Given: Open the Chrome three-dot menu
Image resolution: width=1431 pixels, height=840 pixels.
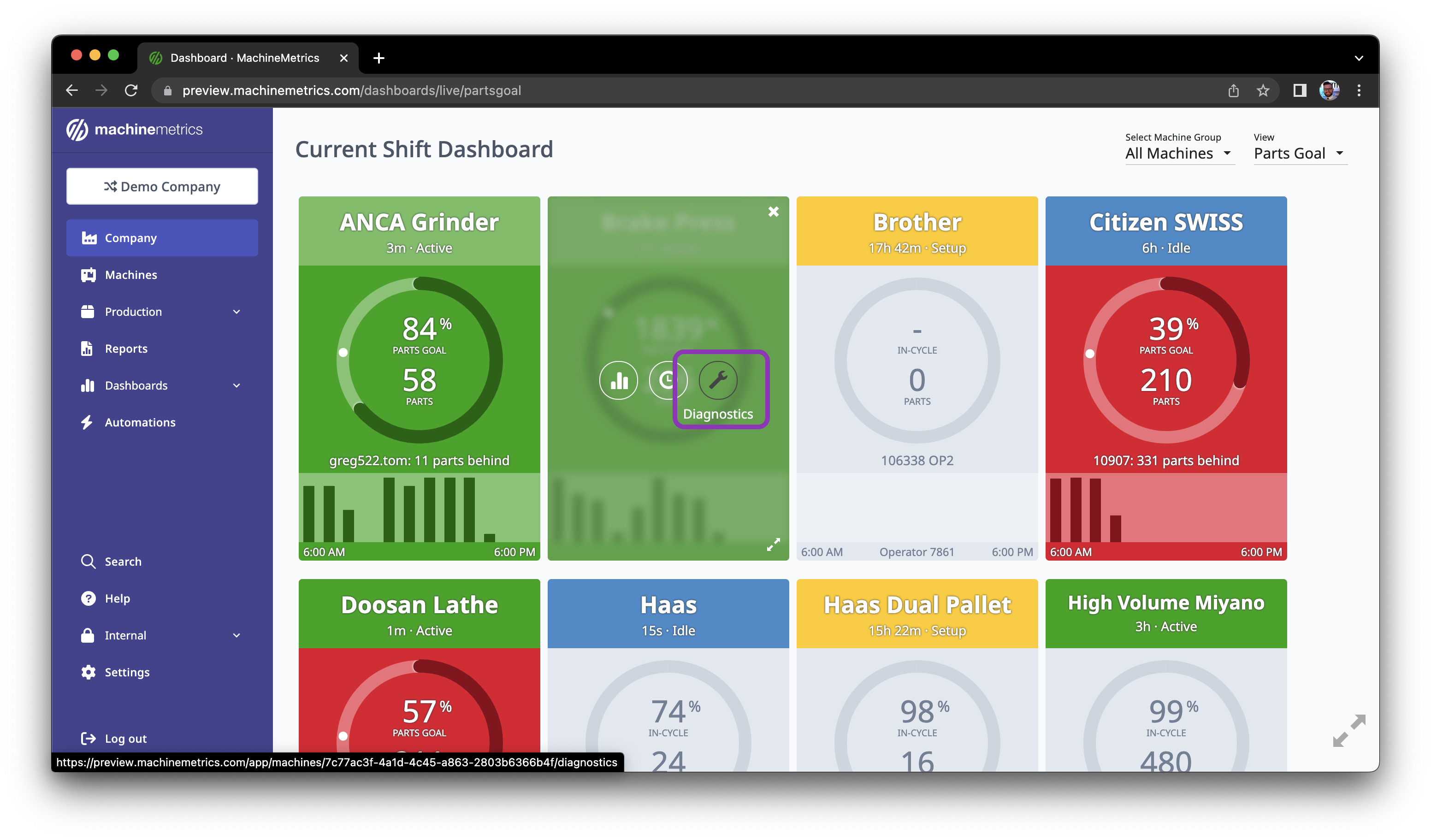Looking at the screenshot, I should 1359,90.
